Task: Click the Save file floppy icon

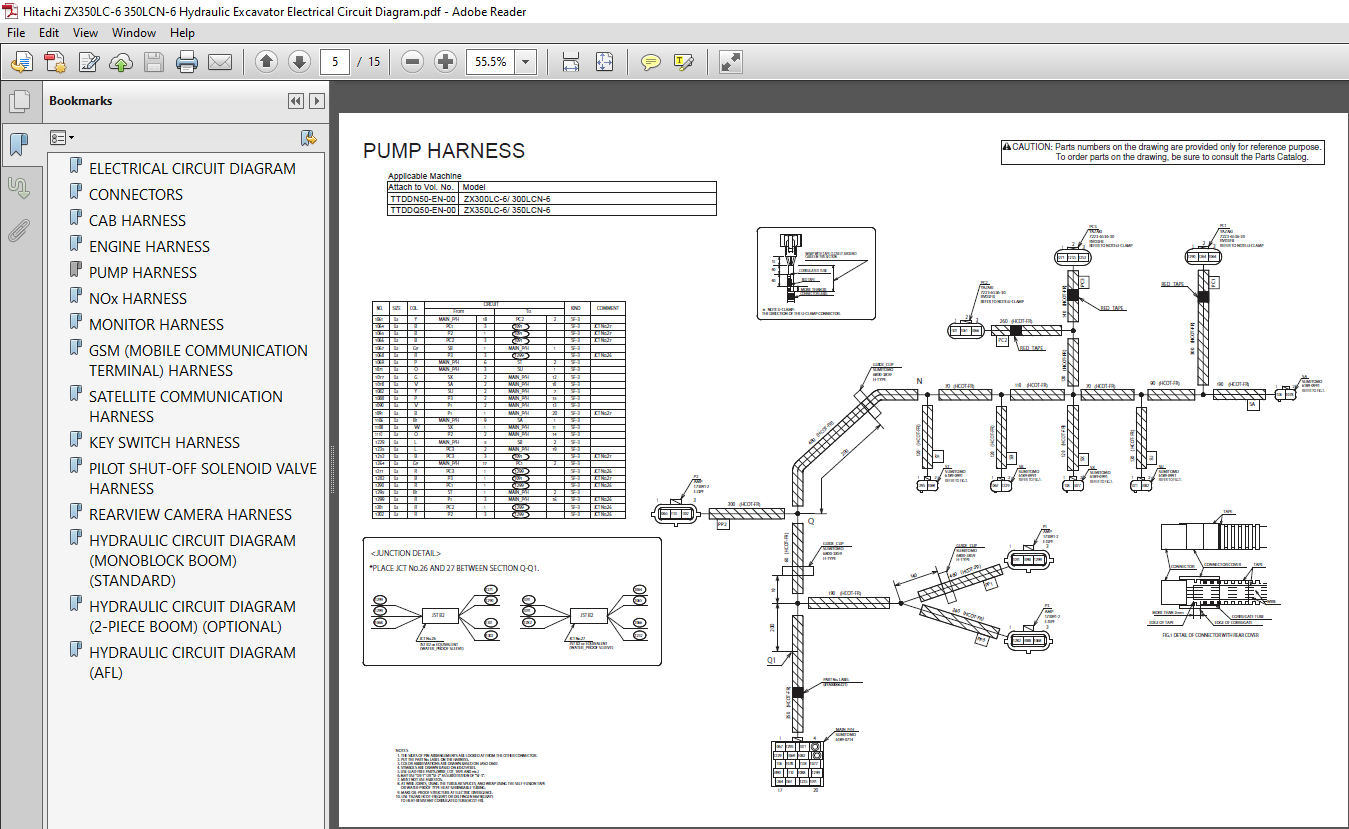Action: coord(154,62)
